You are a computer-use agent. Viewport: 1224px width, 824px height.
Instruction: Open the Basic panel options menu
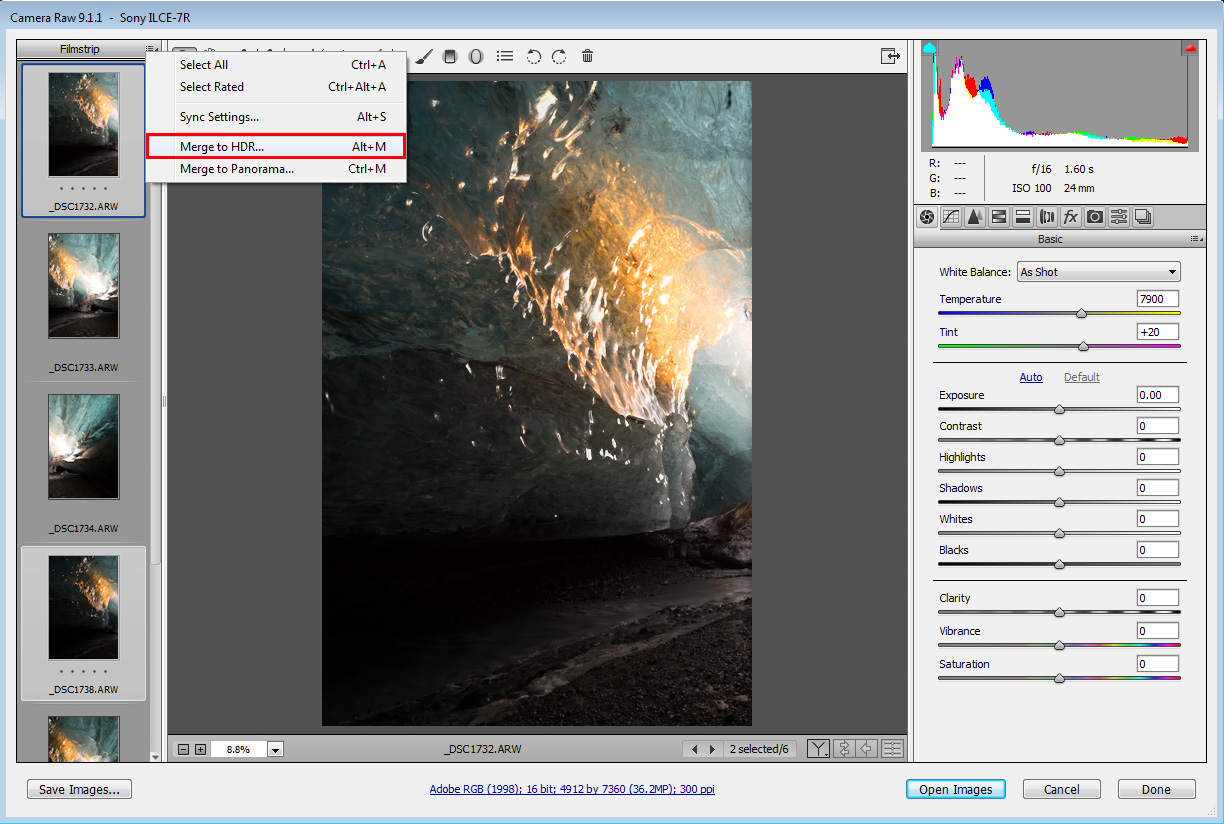coord(1195,239)
